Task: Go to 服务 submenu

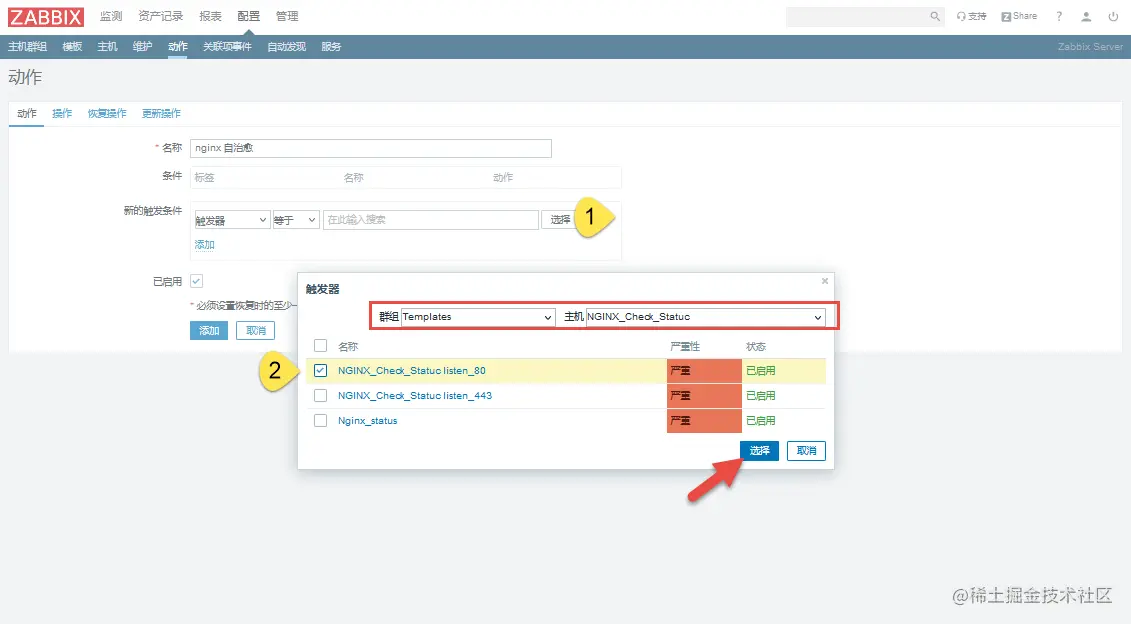Action: 331,46
